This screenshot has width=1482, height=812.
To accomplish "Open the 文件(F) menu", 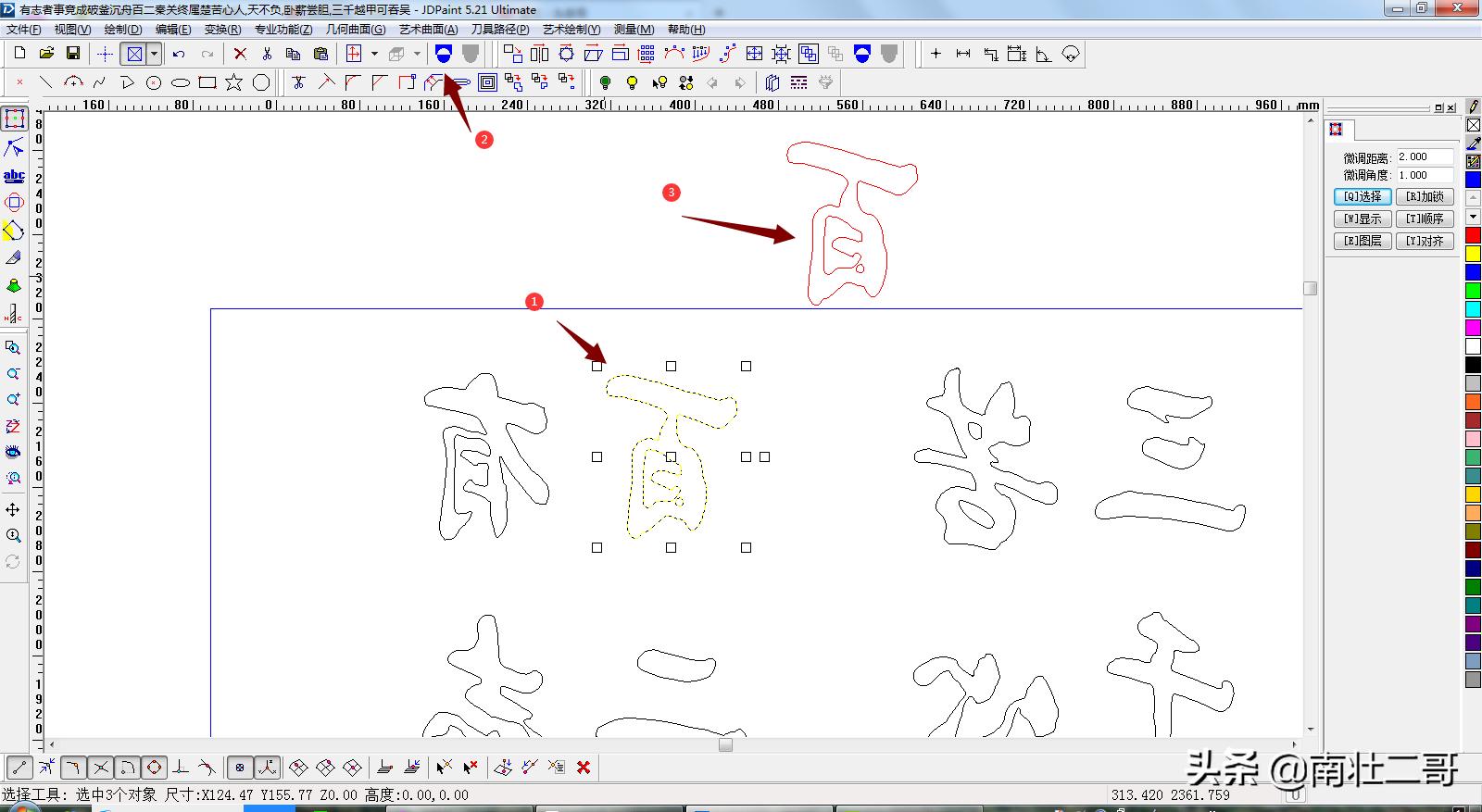I will 24,30.
